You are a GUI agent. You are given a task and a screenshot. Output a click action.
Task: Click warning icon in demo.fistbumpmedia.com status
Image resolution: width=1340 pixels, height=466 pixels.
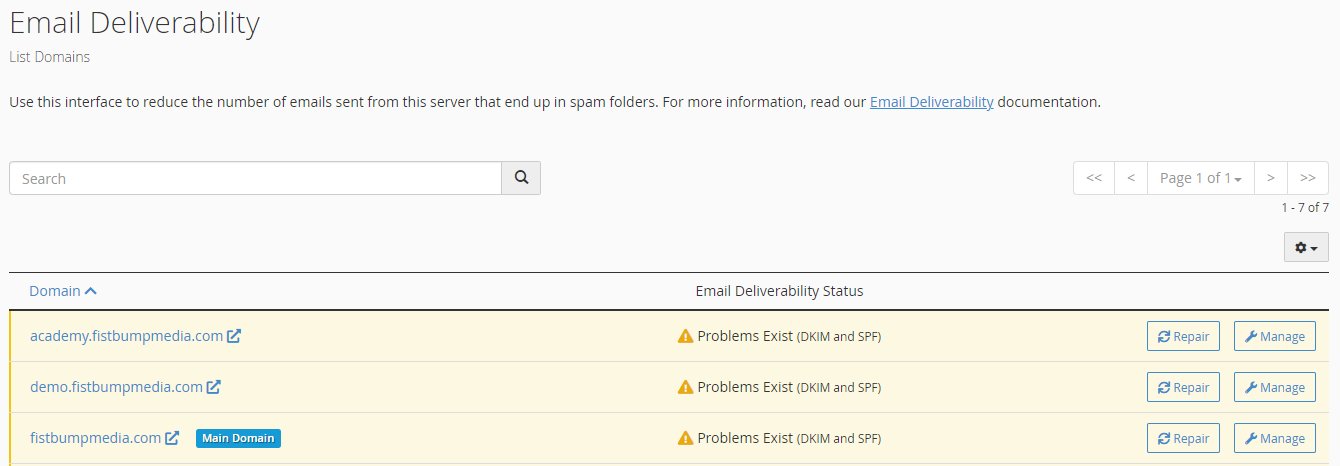point(685,388)
